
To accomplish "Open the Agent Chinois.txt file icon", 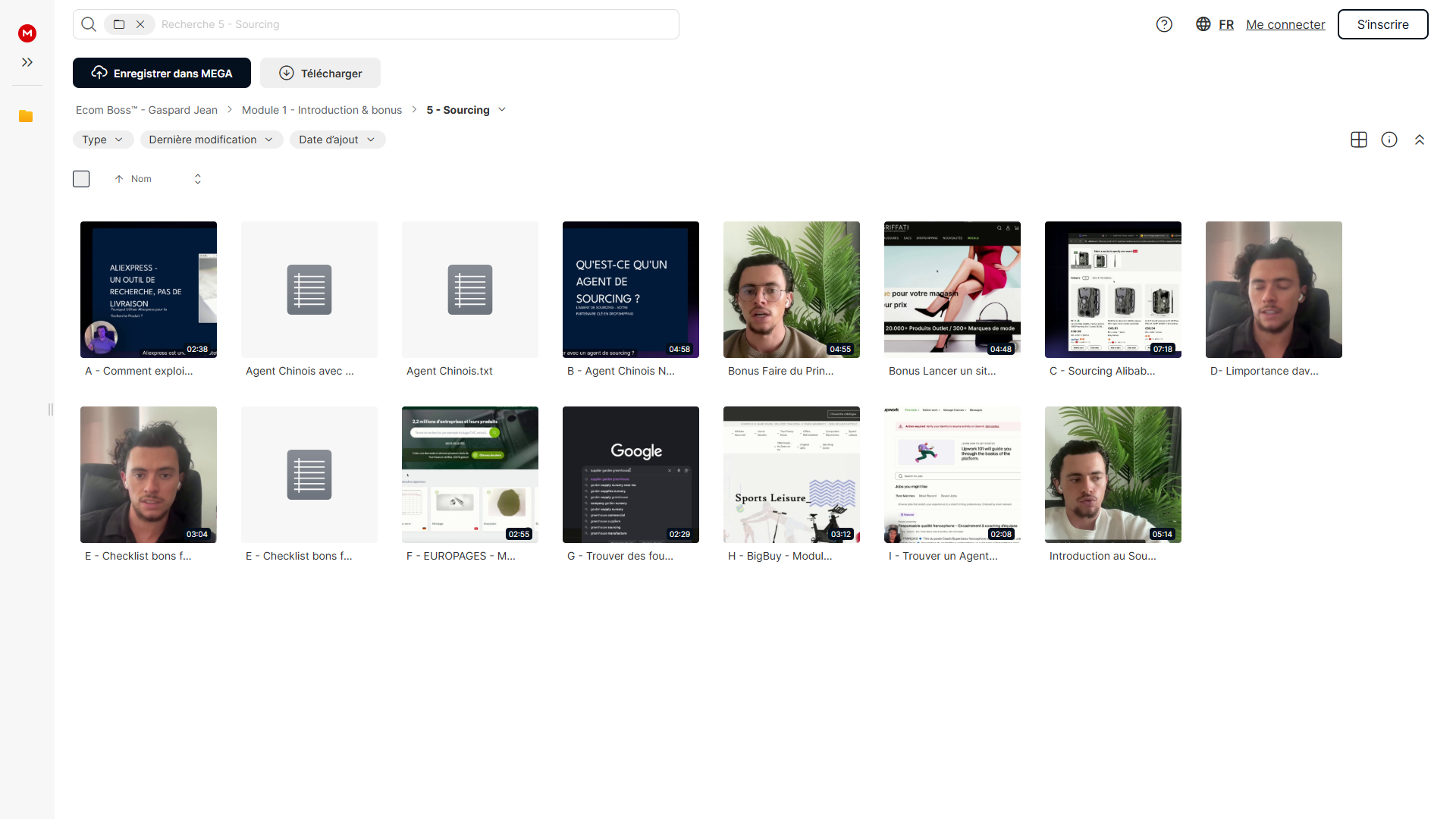I will click(470, 290).
